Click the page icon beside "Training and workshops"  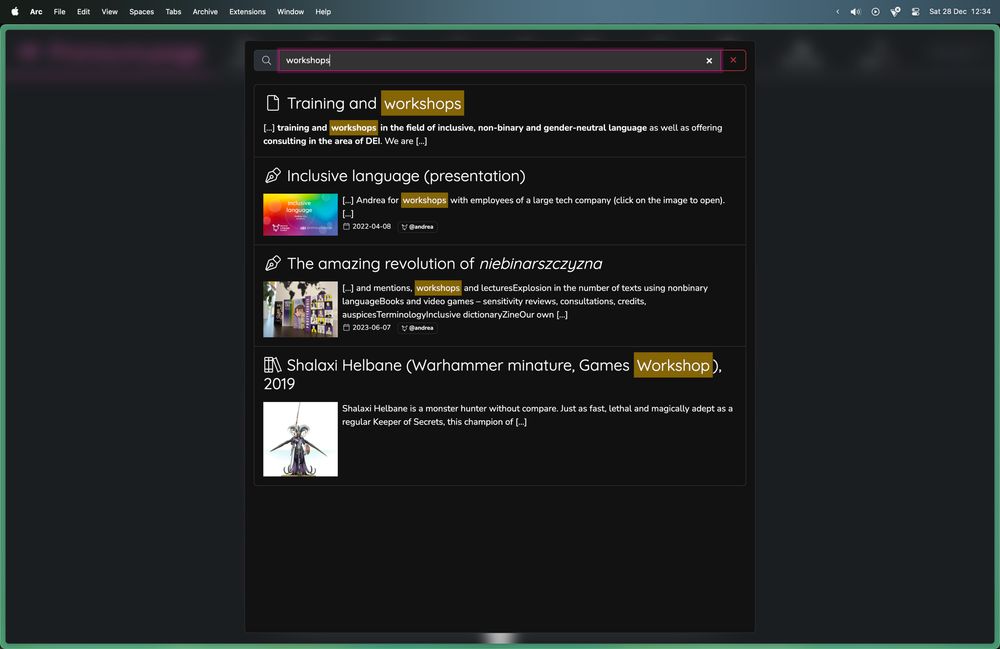coord(273,103)
